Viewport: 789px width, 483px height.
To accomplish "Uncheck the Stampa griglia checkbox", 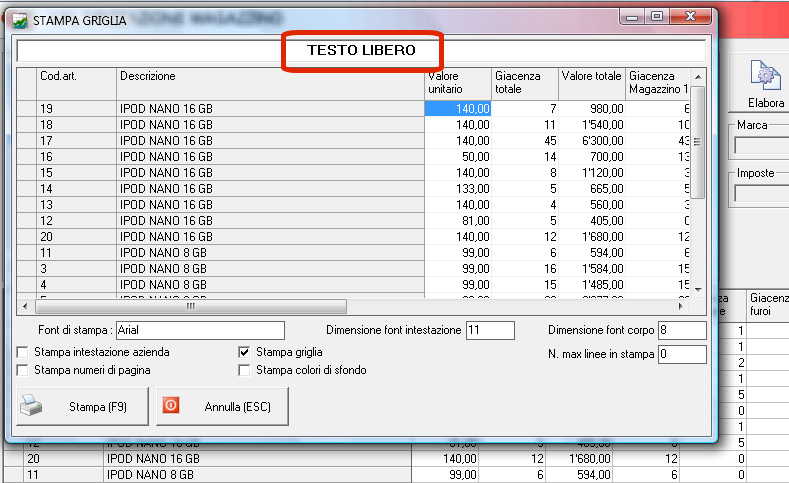I will coord(244,352).
